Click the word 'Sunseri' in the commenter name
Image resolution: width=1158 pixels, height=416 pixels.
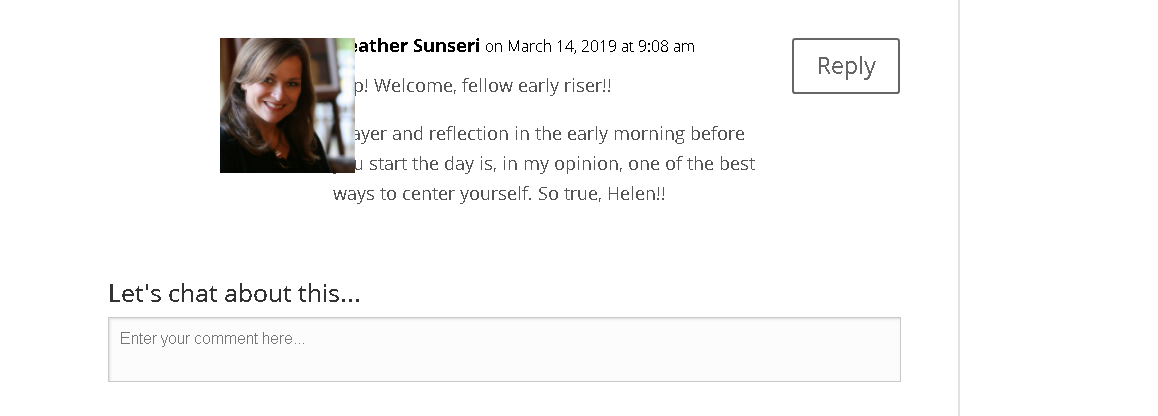447,46
